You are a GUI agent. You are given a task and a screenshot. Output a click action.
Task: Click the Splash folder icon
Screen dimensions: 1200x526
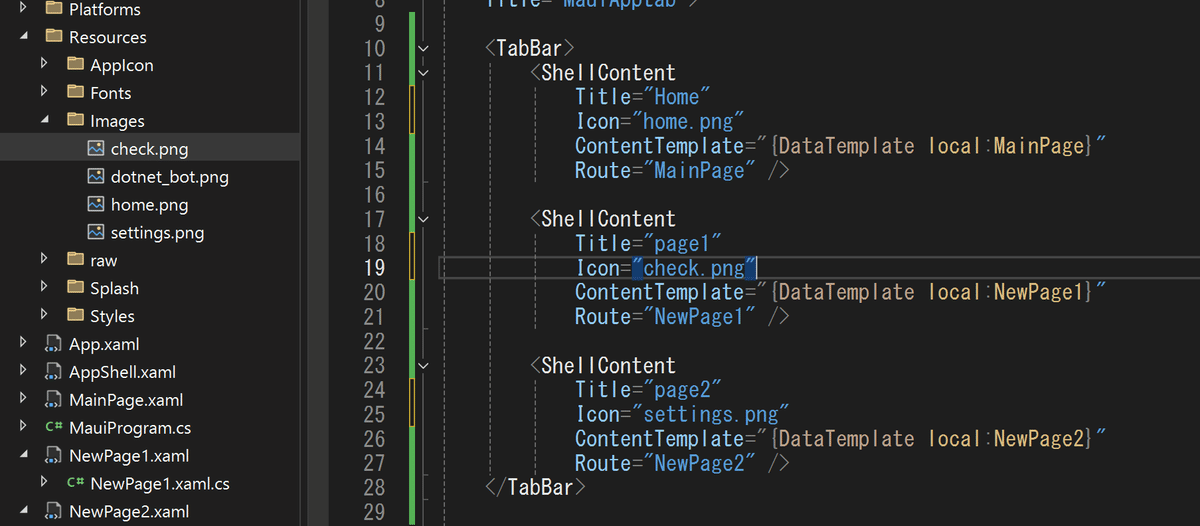[x=75, y=288]
